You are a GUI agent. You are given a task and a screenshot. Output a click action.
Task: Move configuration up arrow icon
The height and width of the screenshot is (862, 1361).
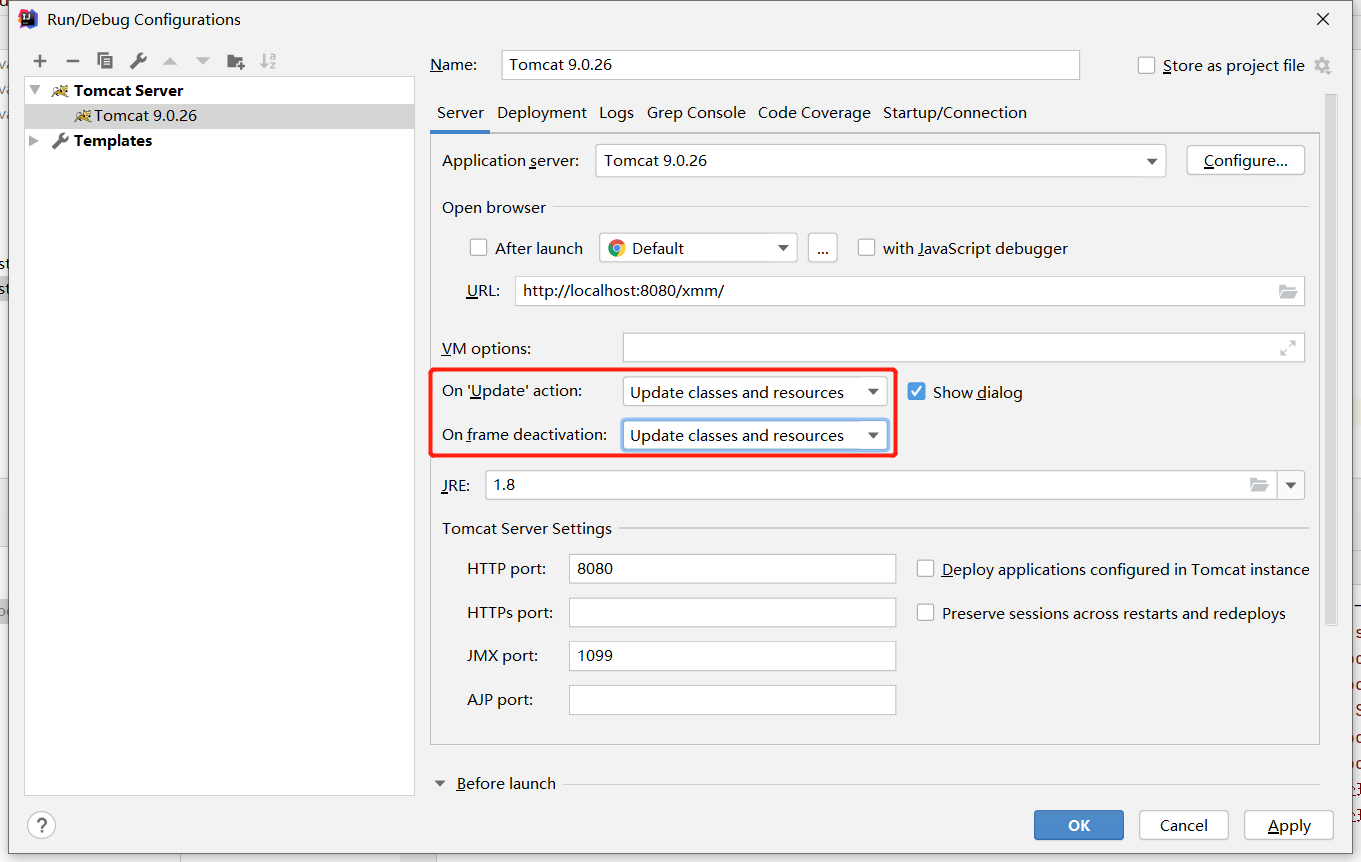pyautogui.click(x=170, y=61)
